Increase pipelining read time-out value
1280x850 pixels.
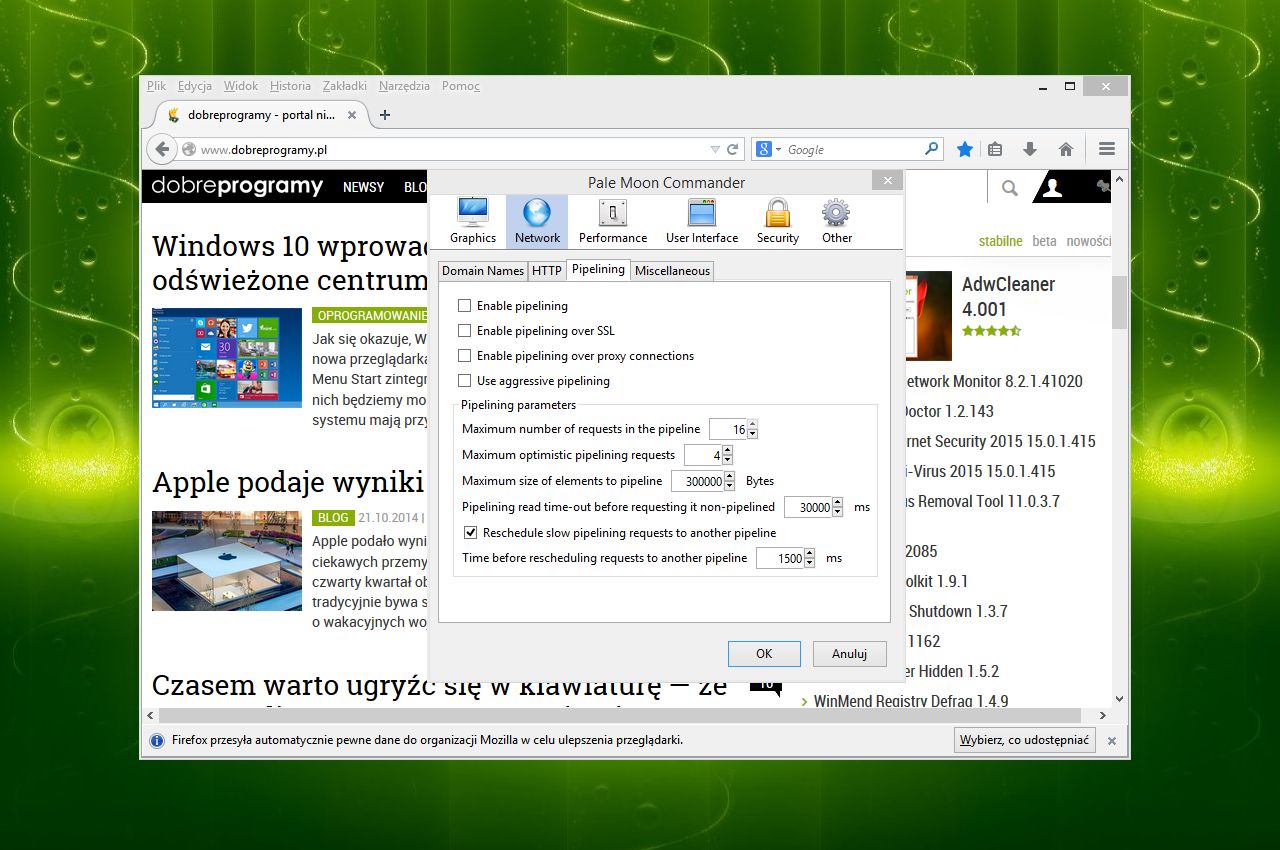click(837, 503)
